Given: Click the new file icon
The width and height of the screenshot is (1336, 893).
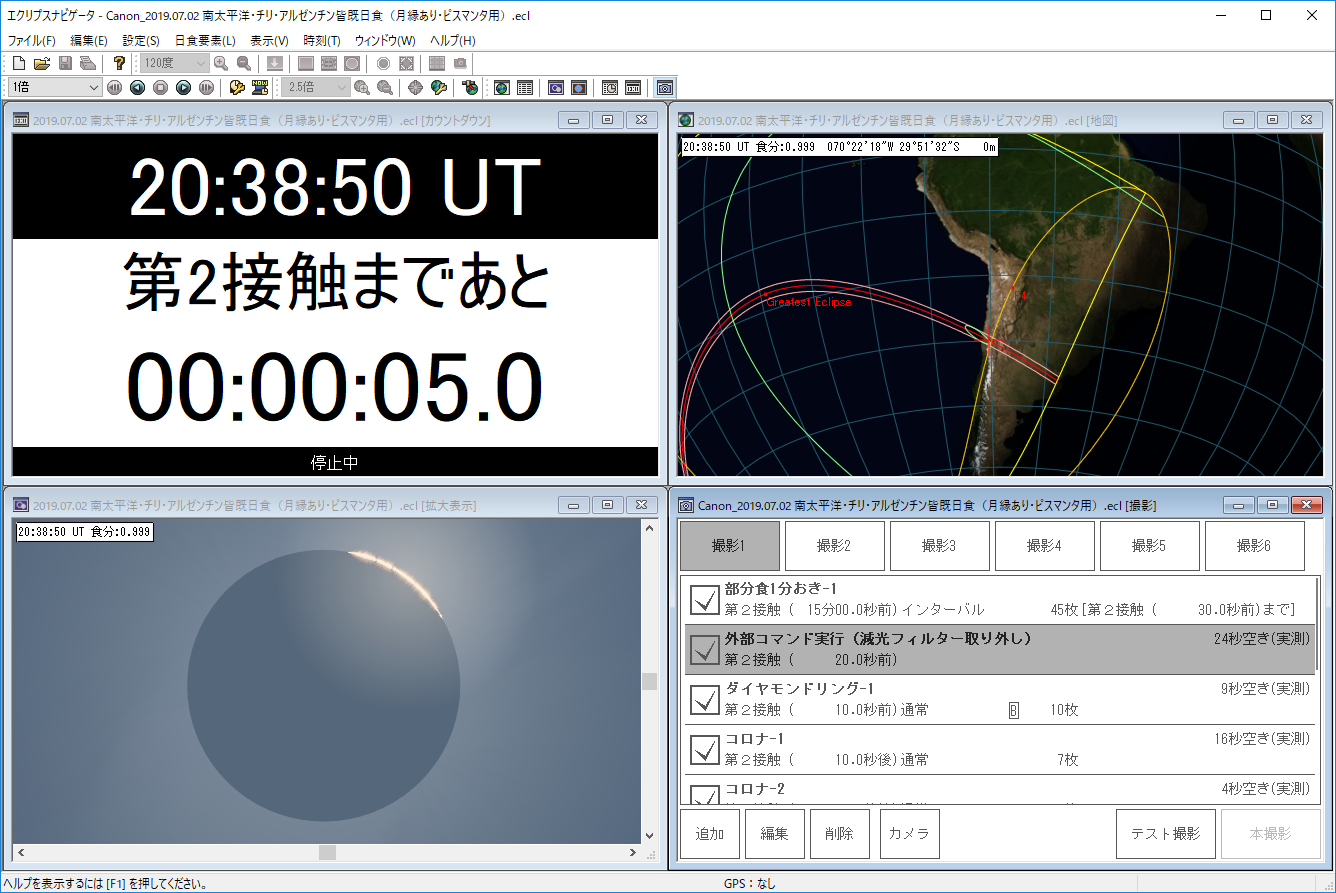Looking at the screenshot, I should pos(18,63).
